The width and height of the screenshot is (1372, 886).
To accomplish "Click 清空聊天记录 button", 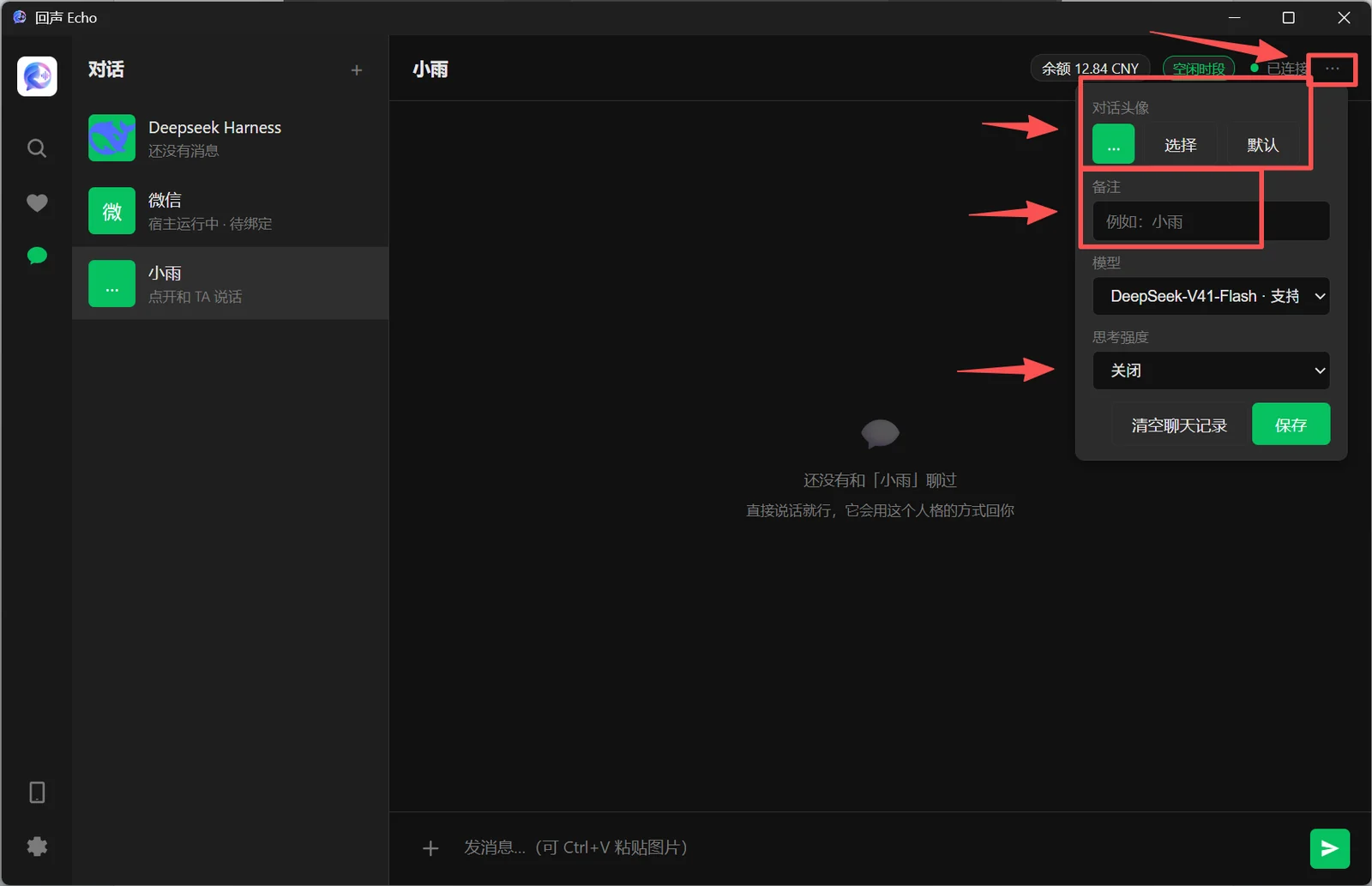I will [x=1179, y=425].
